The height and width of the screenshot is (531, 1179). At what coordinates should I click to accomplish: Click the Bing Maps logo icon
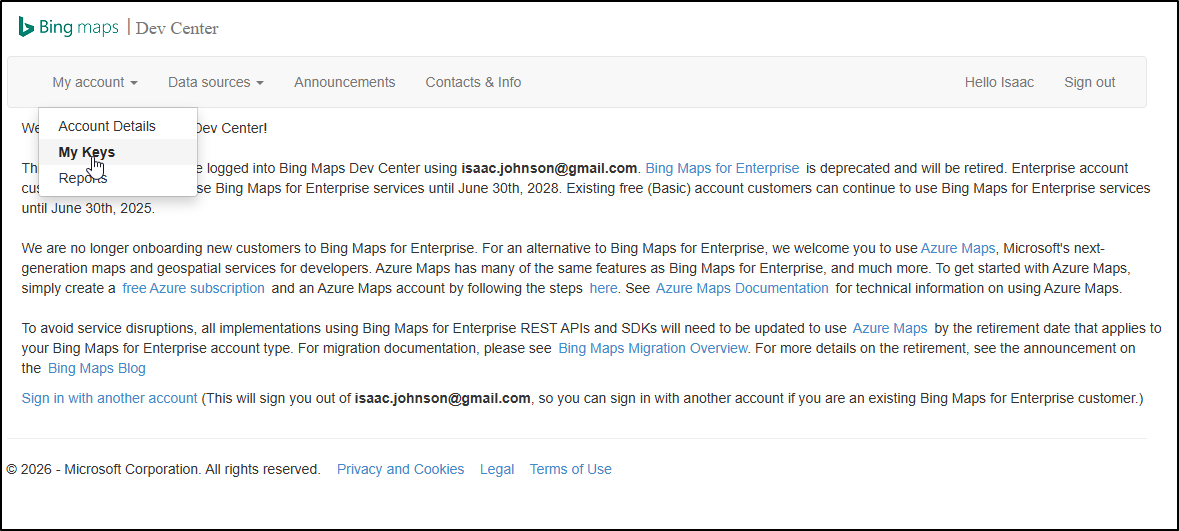click(27, 27)
